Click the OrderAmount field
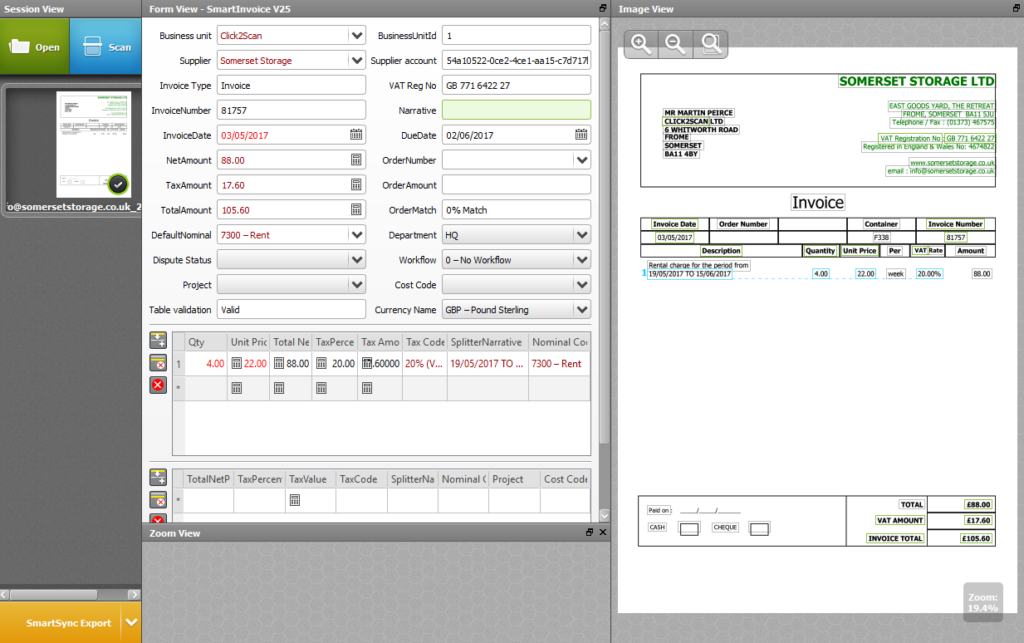 (517, 185)
